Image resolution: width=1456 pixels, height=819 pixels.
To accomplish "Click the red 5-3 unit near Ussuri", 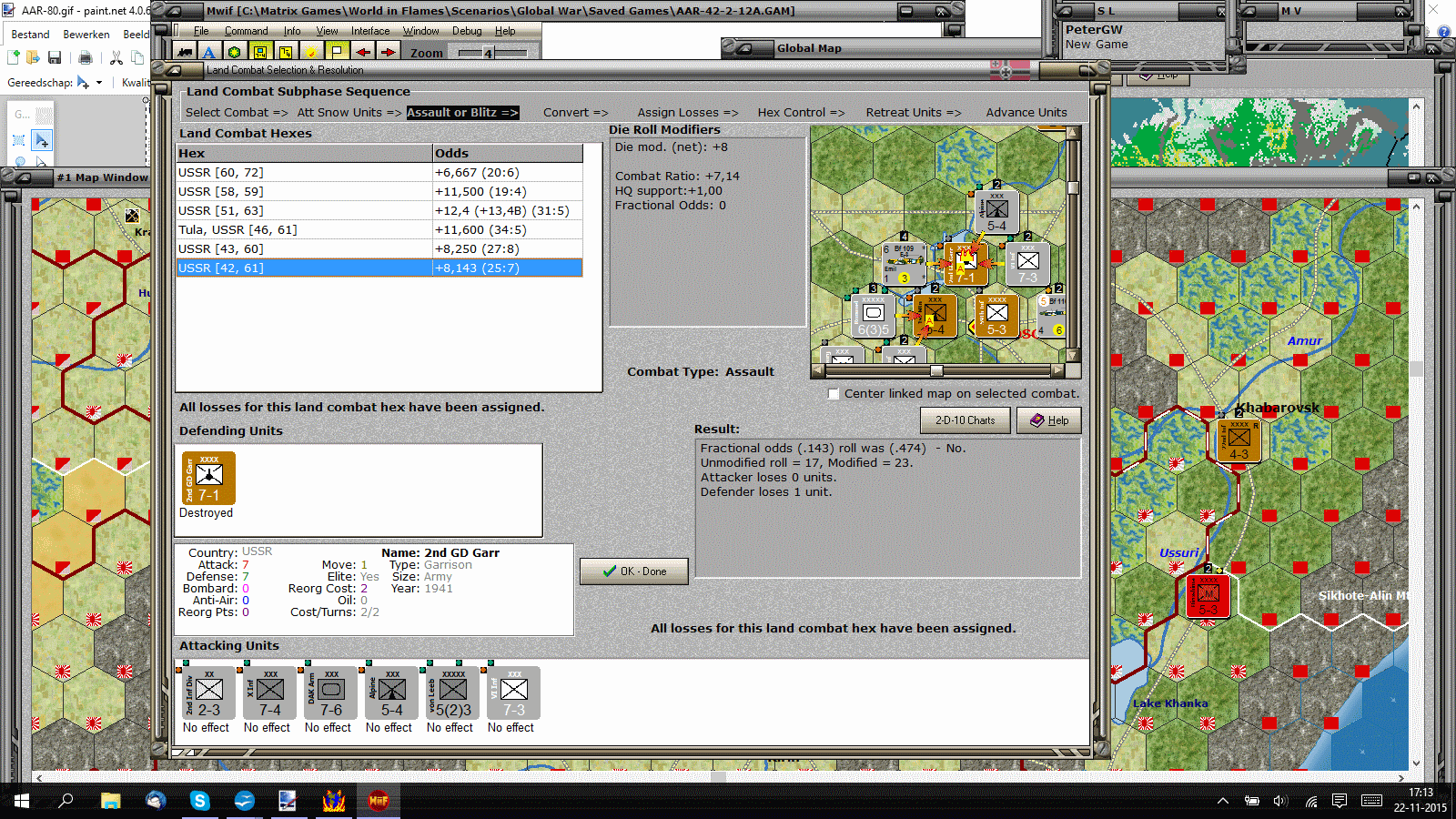I will [x=1208, y=596].
